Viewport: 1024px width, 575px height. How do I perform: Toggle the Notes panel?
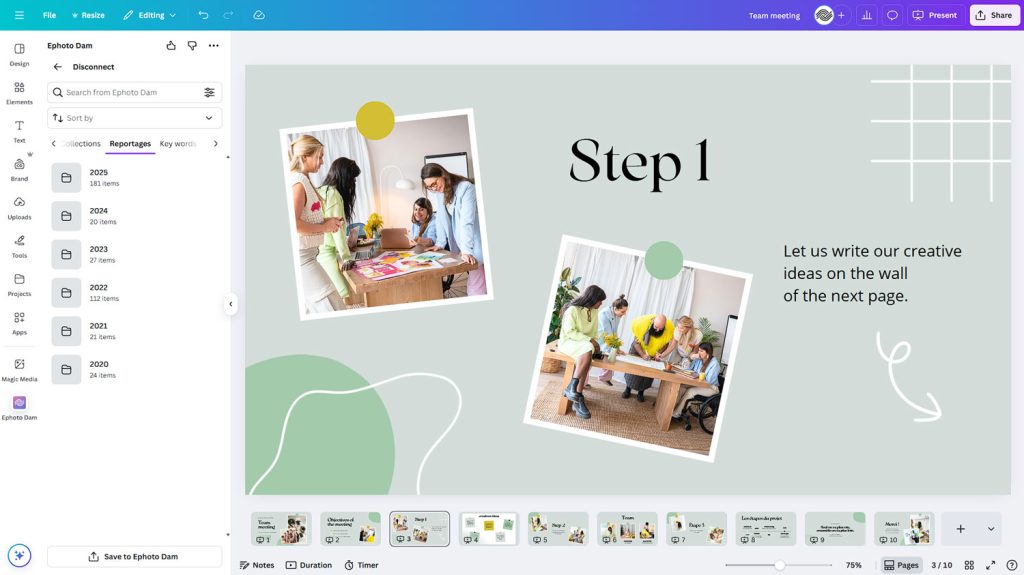tap(257, 565)
